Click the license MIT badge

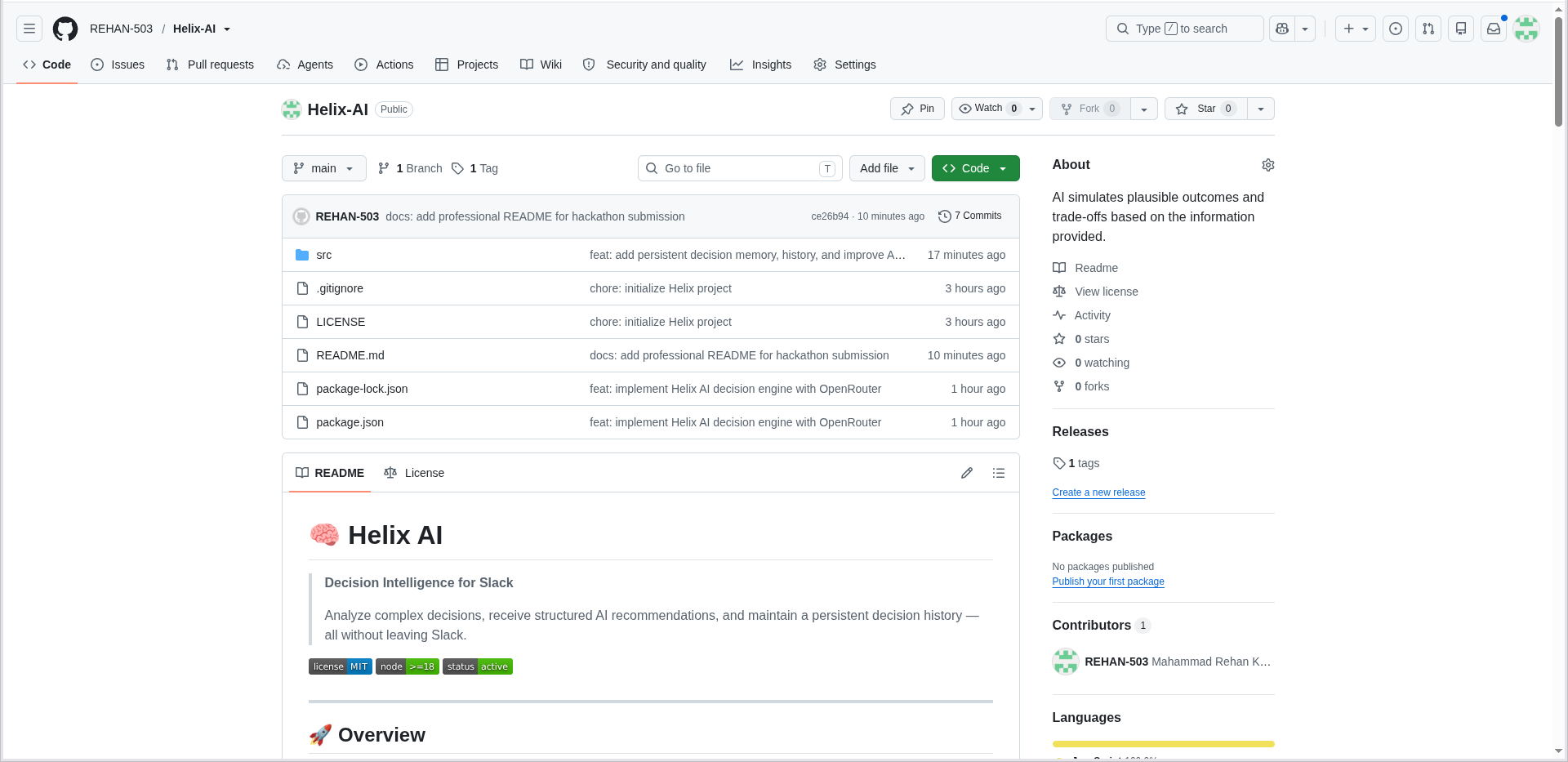point(341,666)
